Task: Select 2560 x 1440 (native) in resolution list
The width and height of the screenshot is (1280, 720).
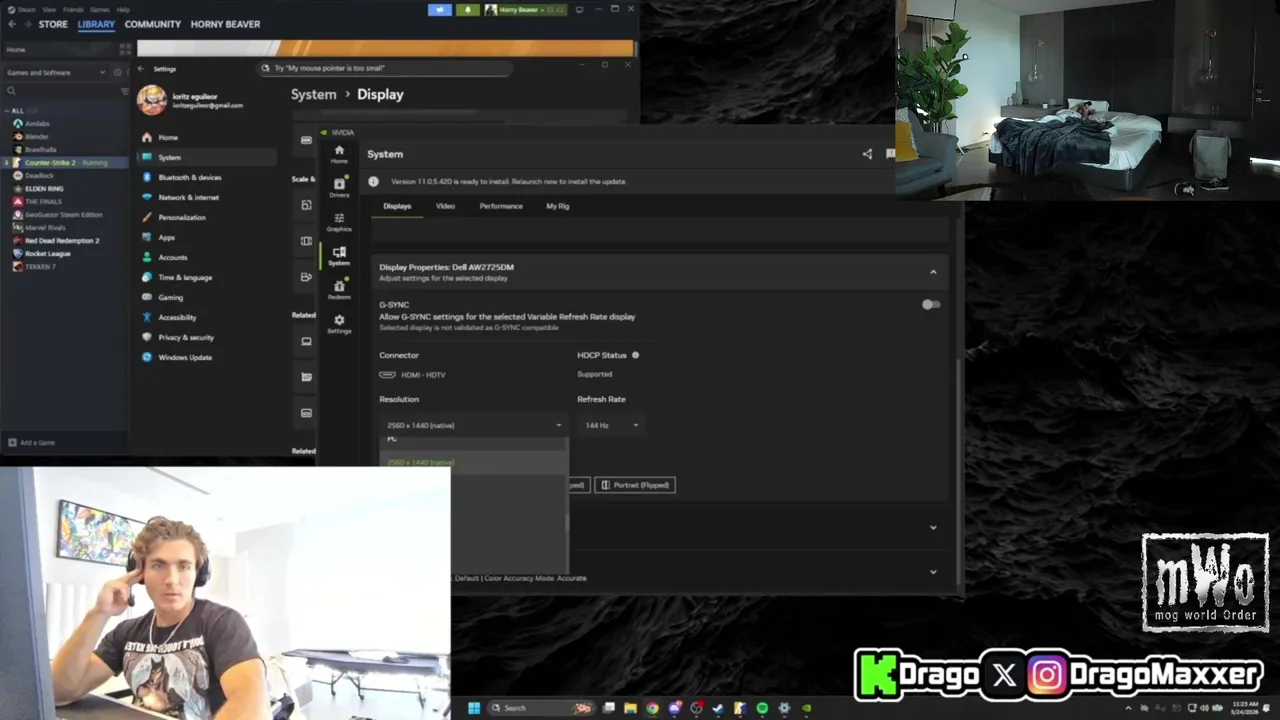Action: (x=474, y=462)
